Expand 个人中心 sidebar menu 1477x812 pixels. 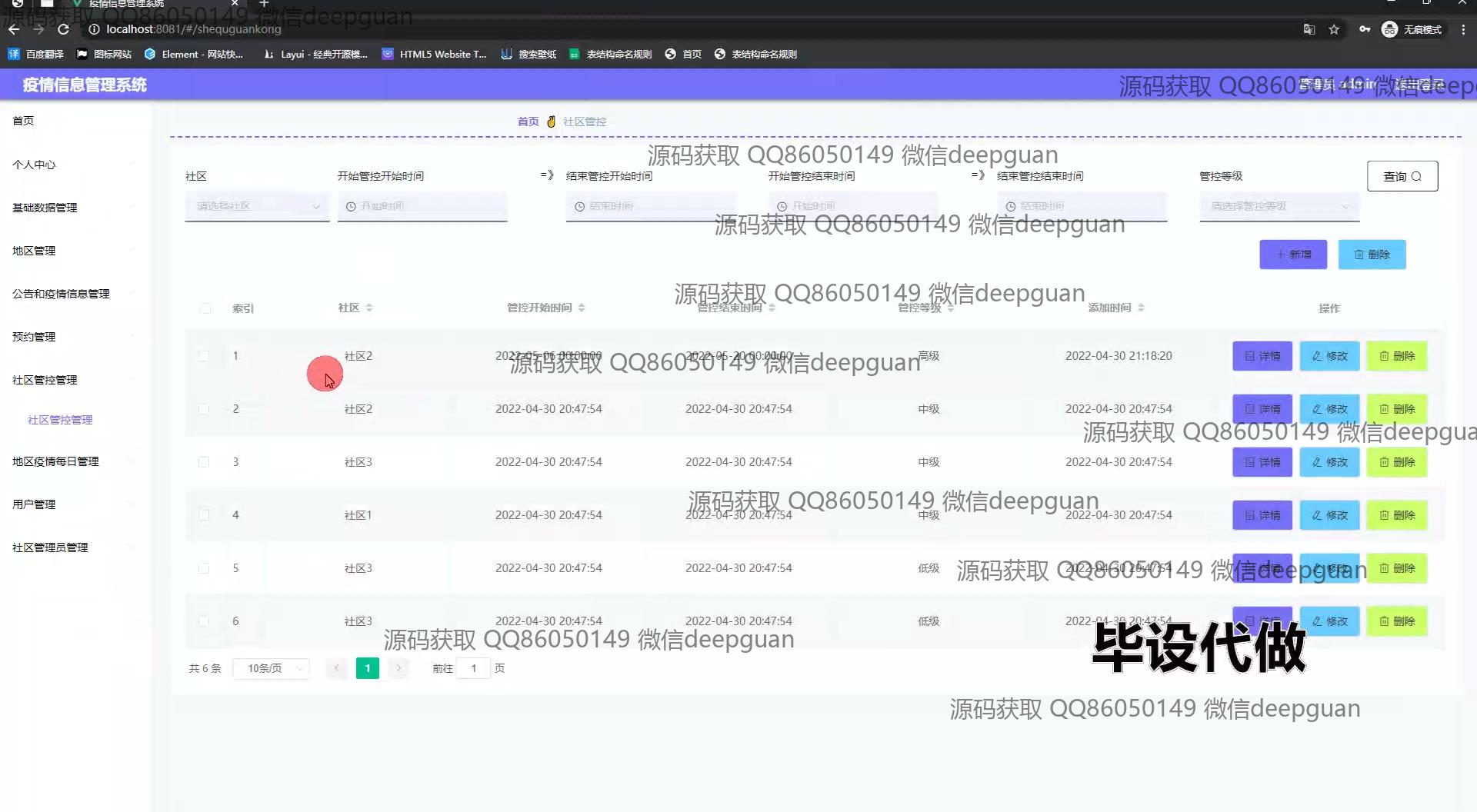point(74,165)
